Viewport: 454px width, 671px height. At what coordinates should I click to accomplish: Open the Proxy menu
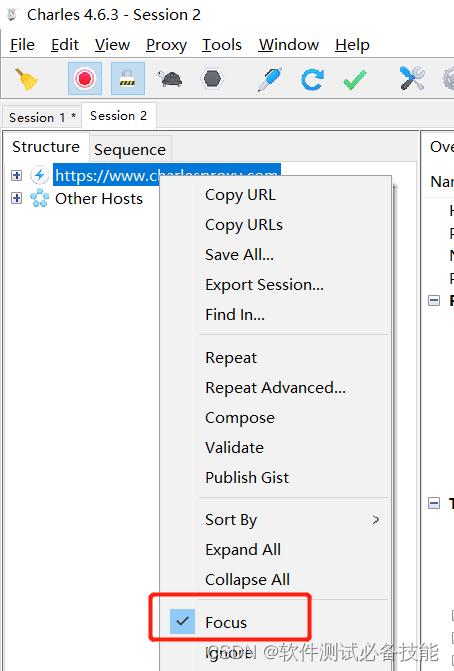(x=166, y=45)
